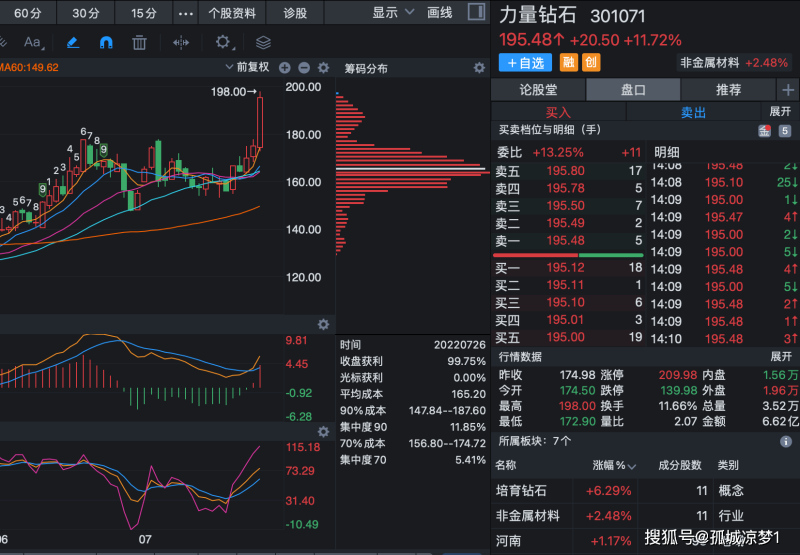The image size is (800, 555).
Task: Open main chart settings gear
Action: [x=323, y=68]
